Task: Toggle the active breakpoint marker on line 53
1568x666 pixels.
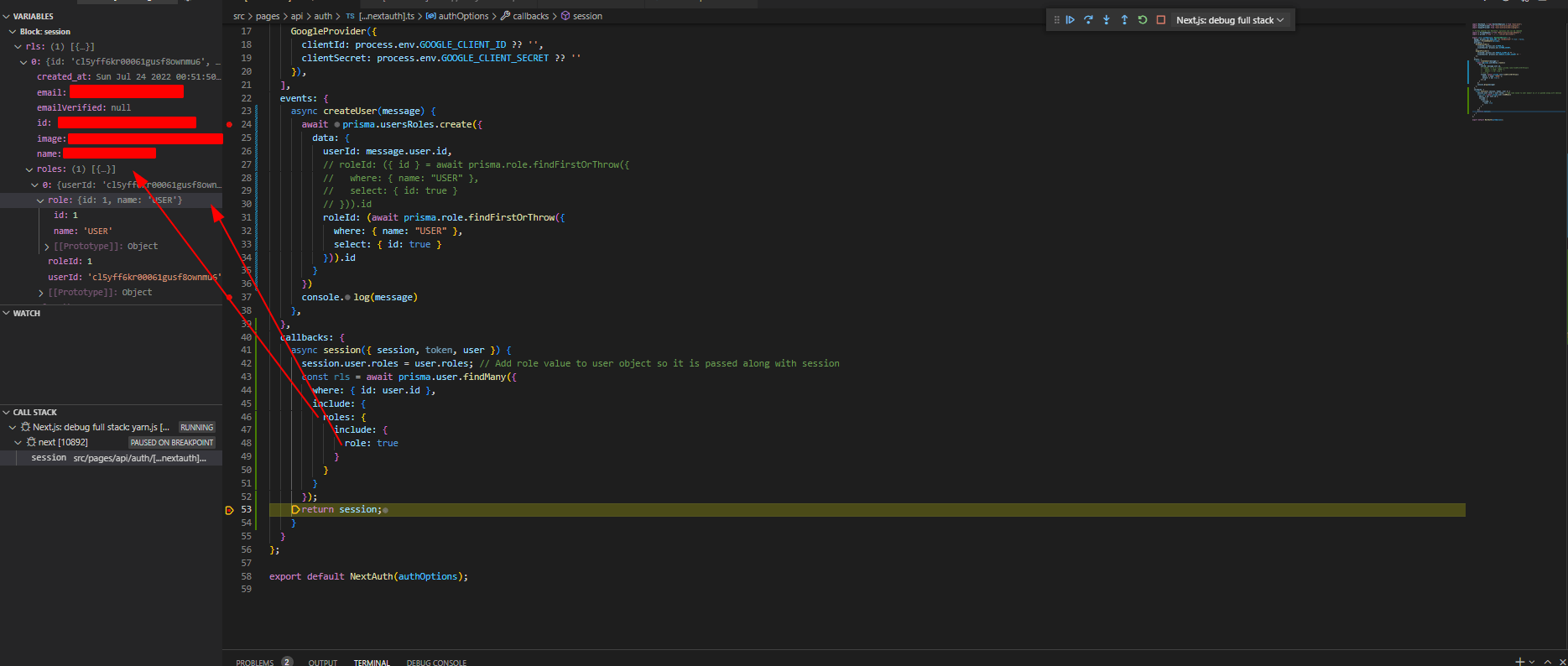Action: [229, 510]
